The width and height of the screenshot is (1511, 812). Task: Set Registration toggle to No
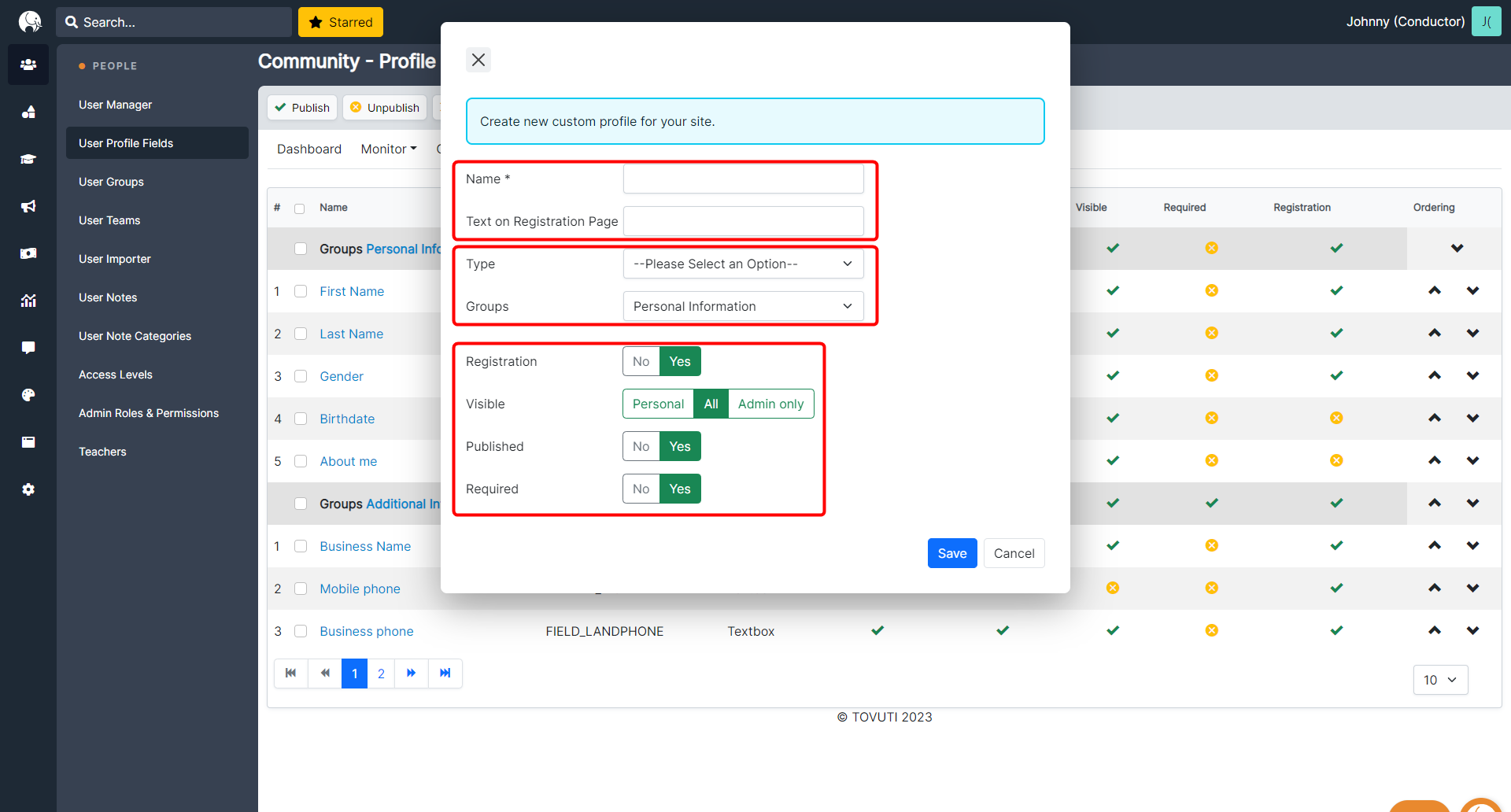coord(641,362)
